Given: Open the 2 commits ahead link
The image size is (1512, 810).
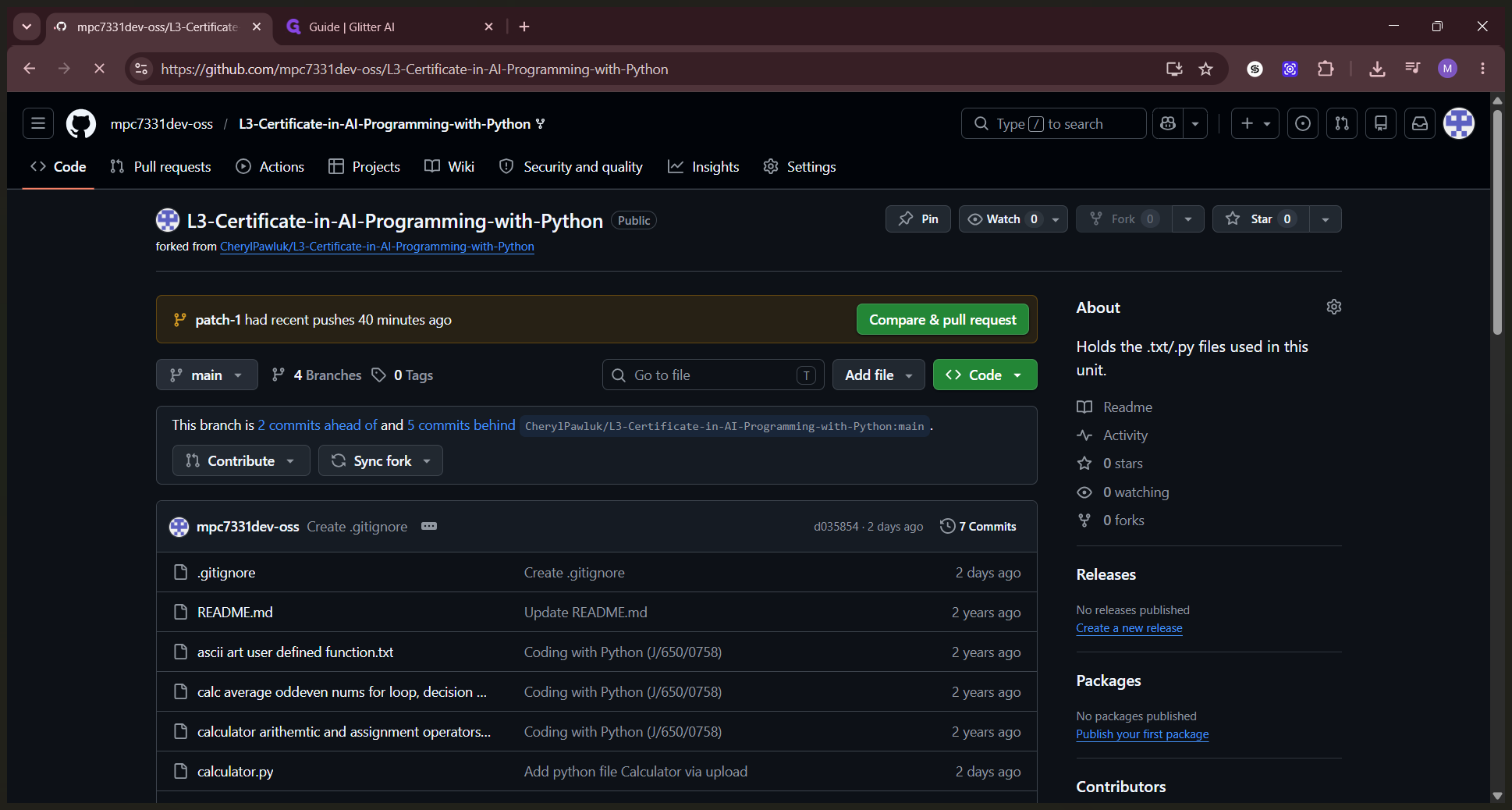Looking at the screenshot, I should pyautogui.click(x=318, y=425).
